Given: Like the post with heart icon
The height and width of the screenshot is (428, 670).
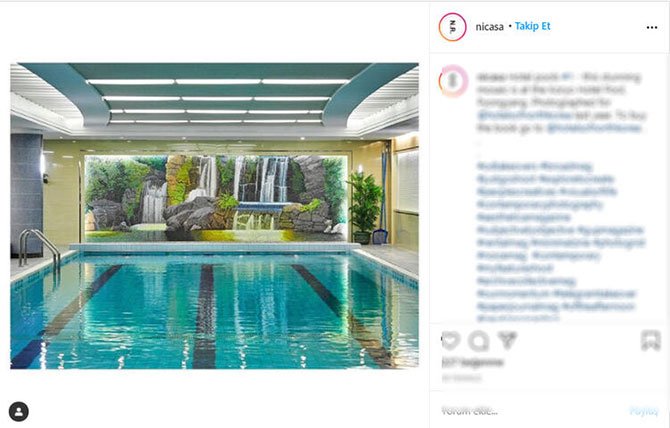Looking at the screenshot, I should [x=451, y=340].
